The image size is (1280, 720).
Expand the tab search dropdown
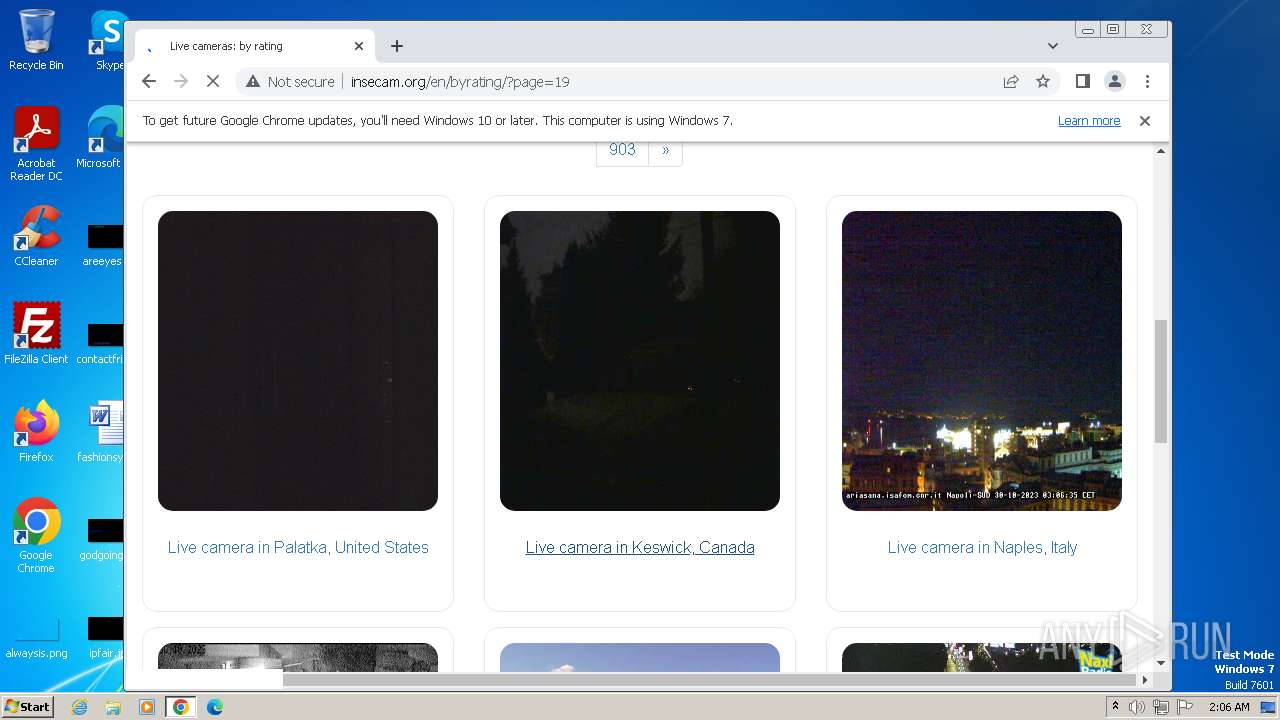(1053, 46)
